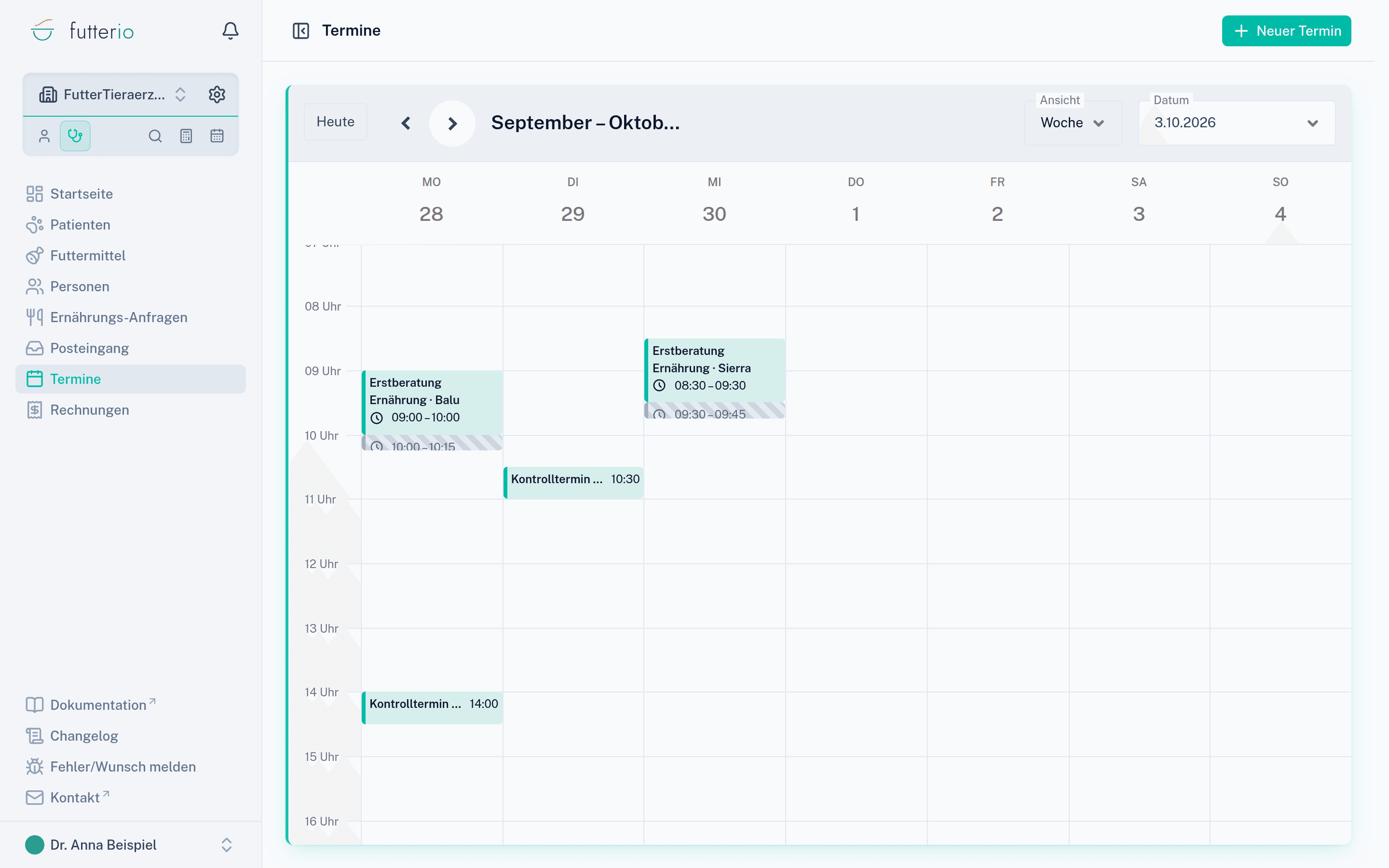Click Neuer Termin button
Image resolution: width=1389 pixels, height=868 pixels.
pos(1286,31)
